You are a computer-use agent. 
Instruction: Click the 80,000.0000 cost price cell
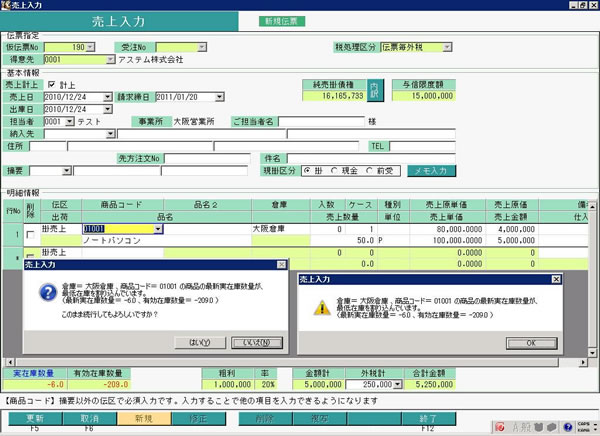pos(448,229)
